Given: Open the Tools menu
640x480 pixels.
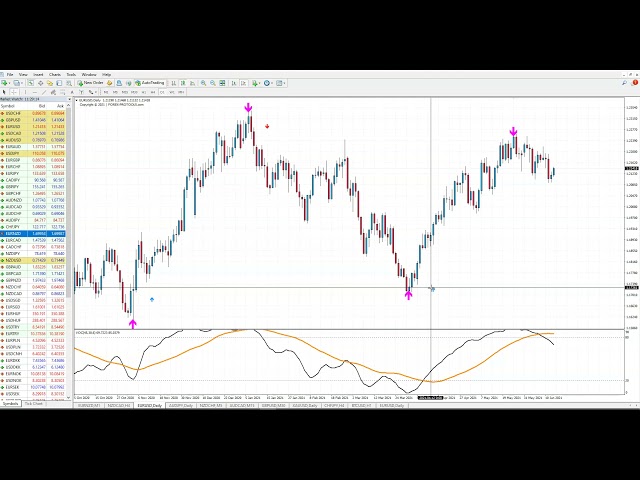Looking at the screenshot, I should click(71, 75).
